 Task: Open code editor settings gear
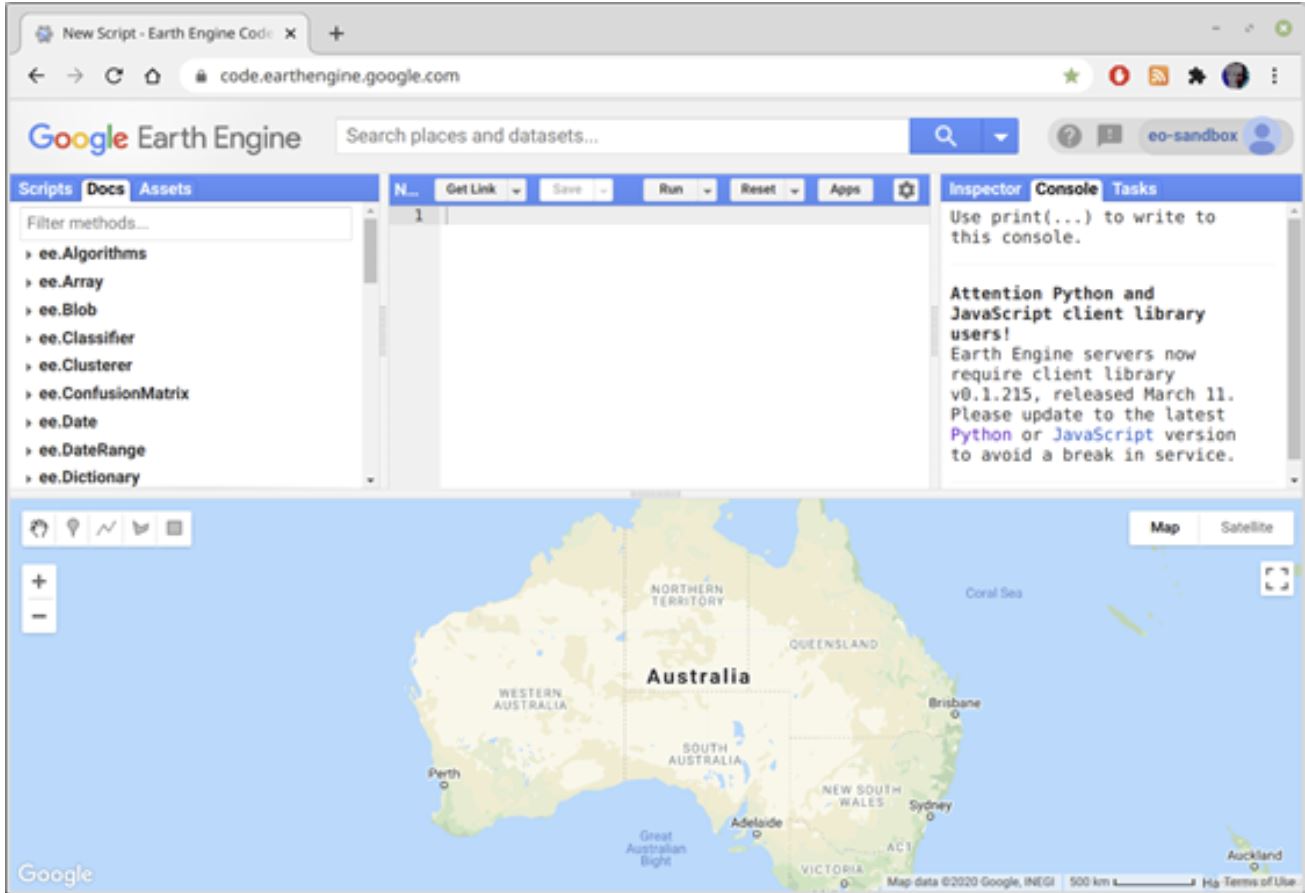[906, 189]
